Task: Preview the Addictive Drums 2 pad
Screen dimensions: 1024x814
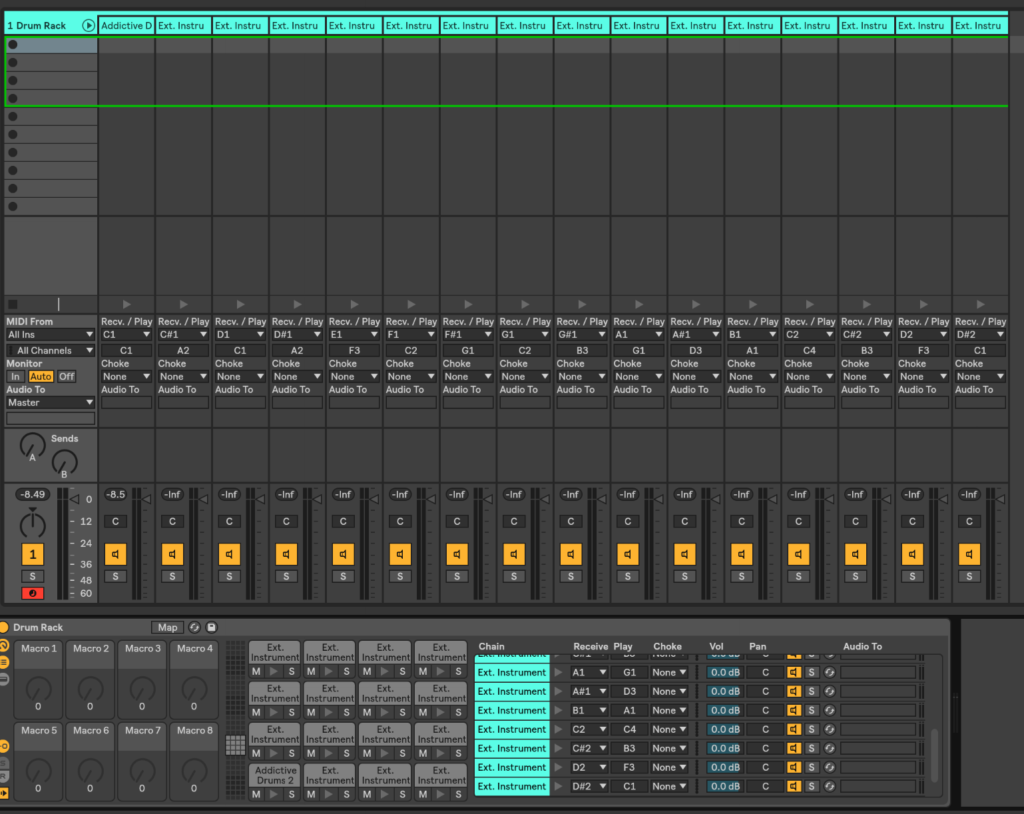Action: [274, 794]
